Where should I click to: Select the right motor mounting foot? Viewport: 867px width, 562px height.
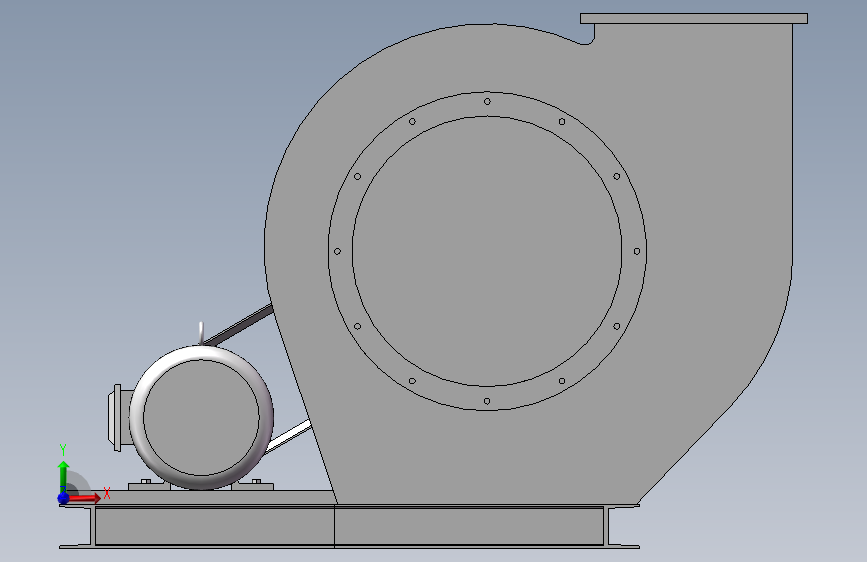point(253,486)
